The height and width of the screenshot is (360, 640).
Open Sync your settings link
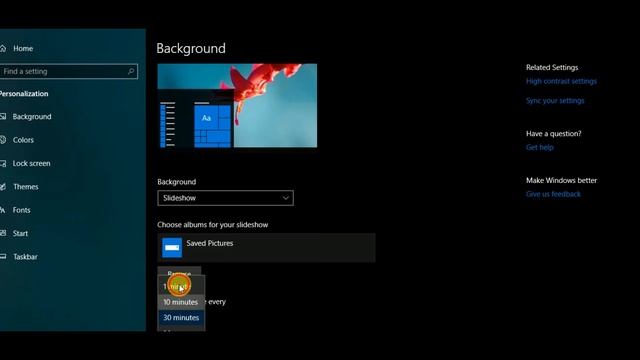coord(555,100)
